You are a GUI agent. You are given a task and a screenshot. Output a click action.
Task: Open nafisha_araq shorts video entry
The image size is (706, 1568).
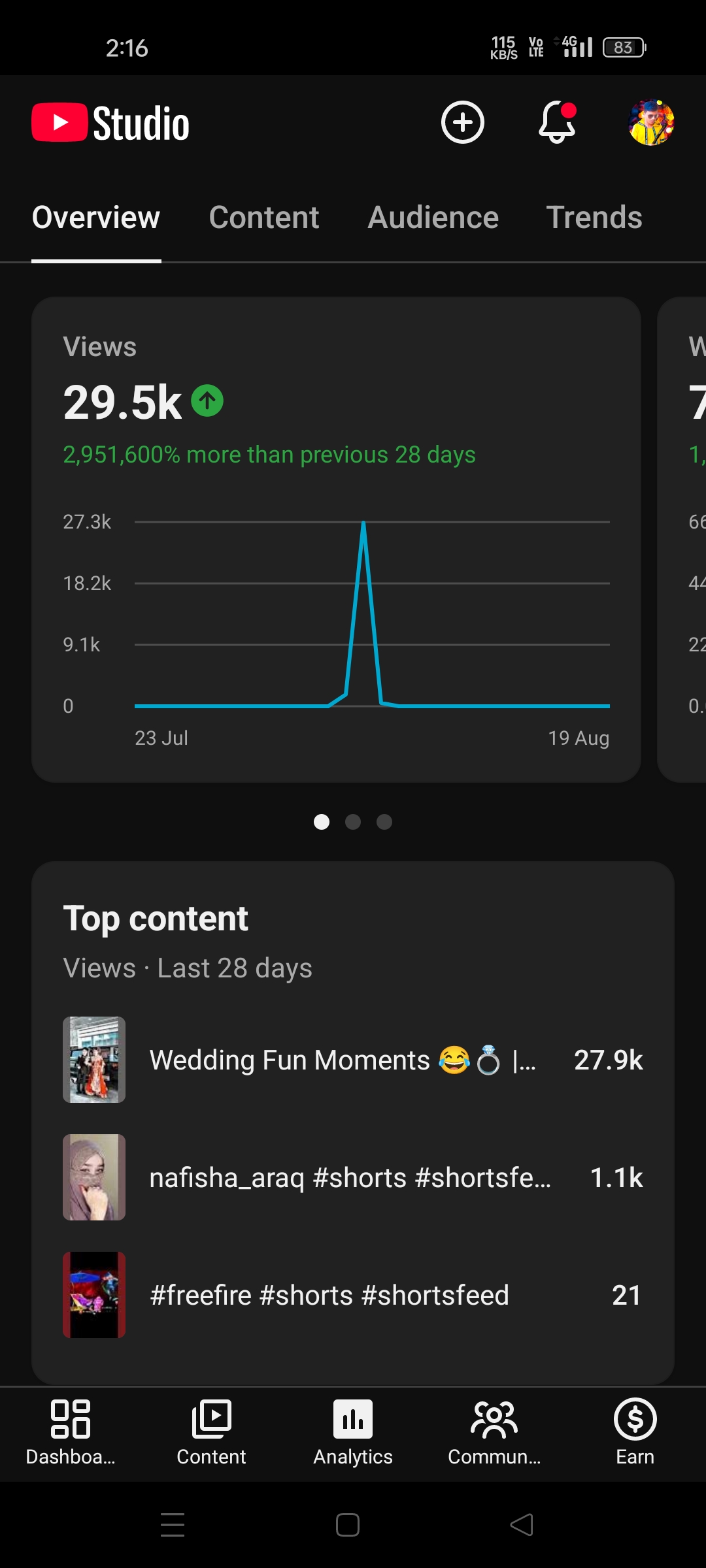pos(353,1177)
